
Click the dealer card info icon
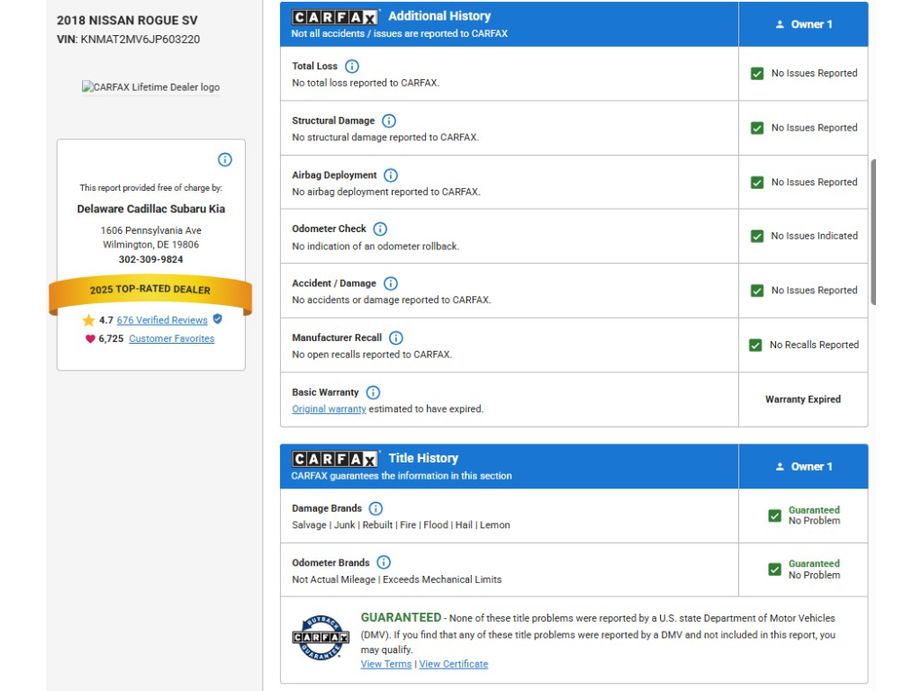[x=225, y=159]
